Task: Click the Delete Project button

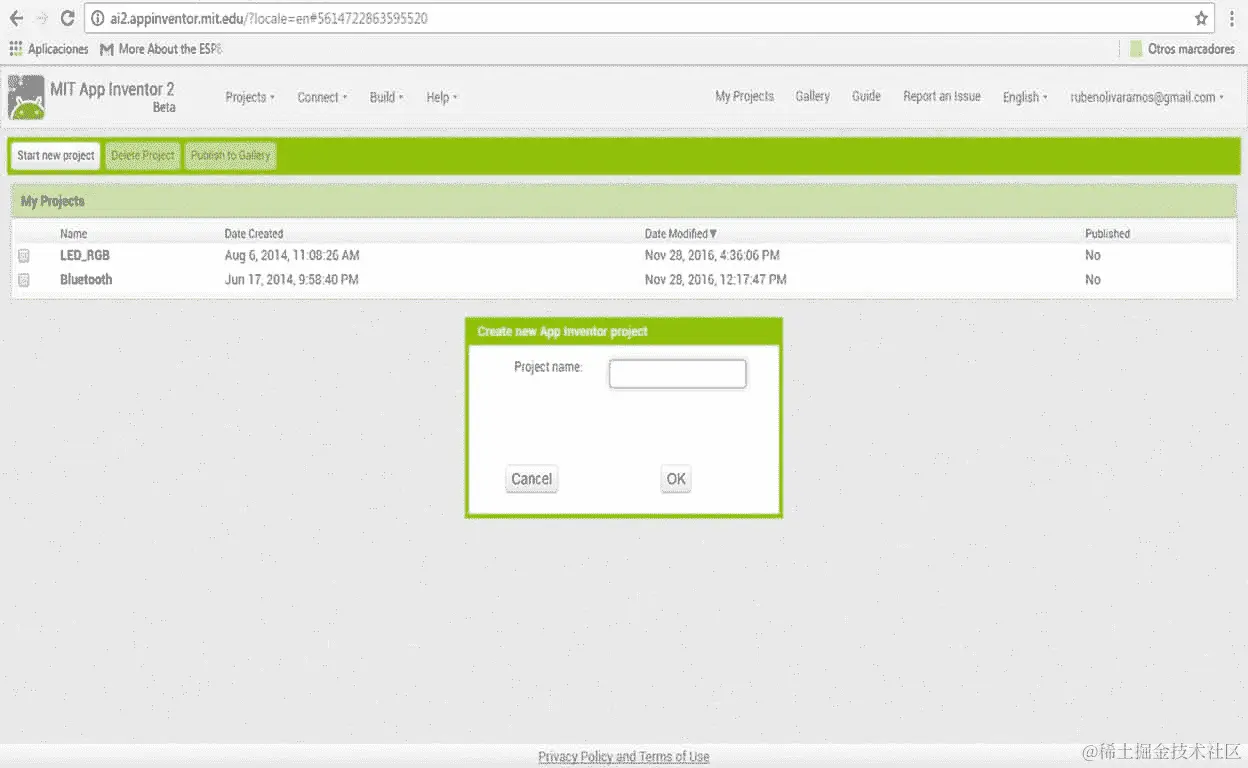Action: point(142,155)
